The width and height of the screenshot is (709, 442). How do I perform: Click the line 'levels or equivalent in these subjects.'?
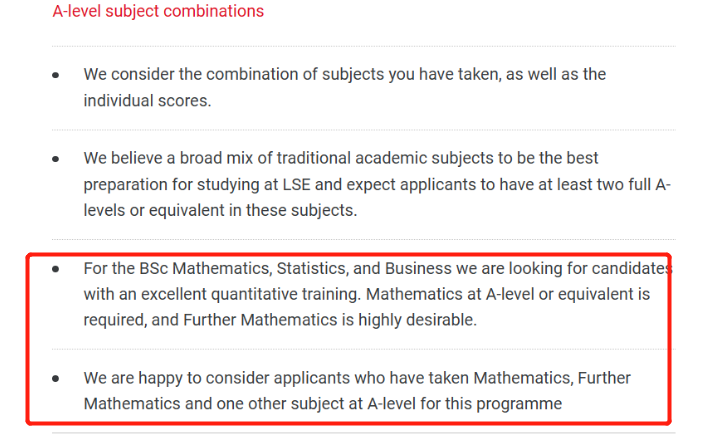220,210
